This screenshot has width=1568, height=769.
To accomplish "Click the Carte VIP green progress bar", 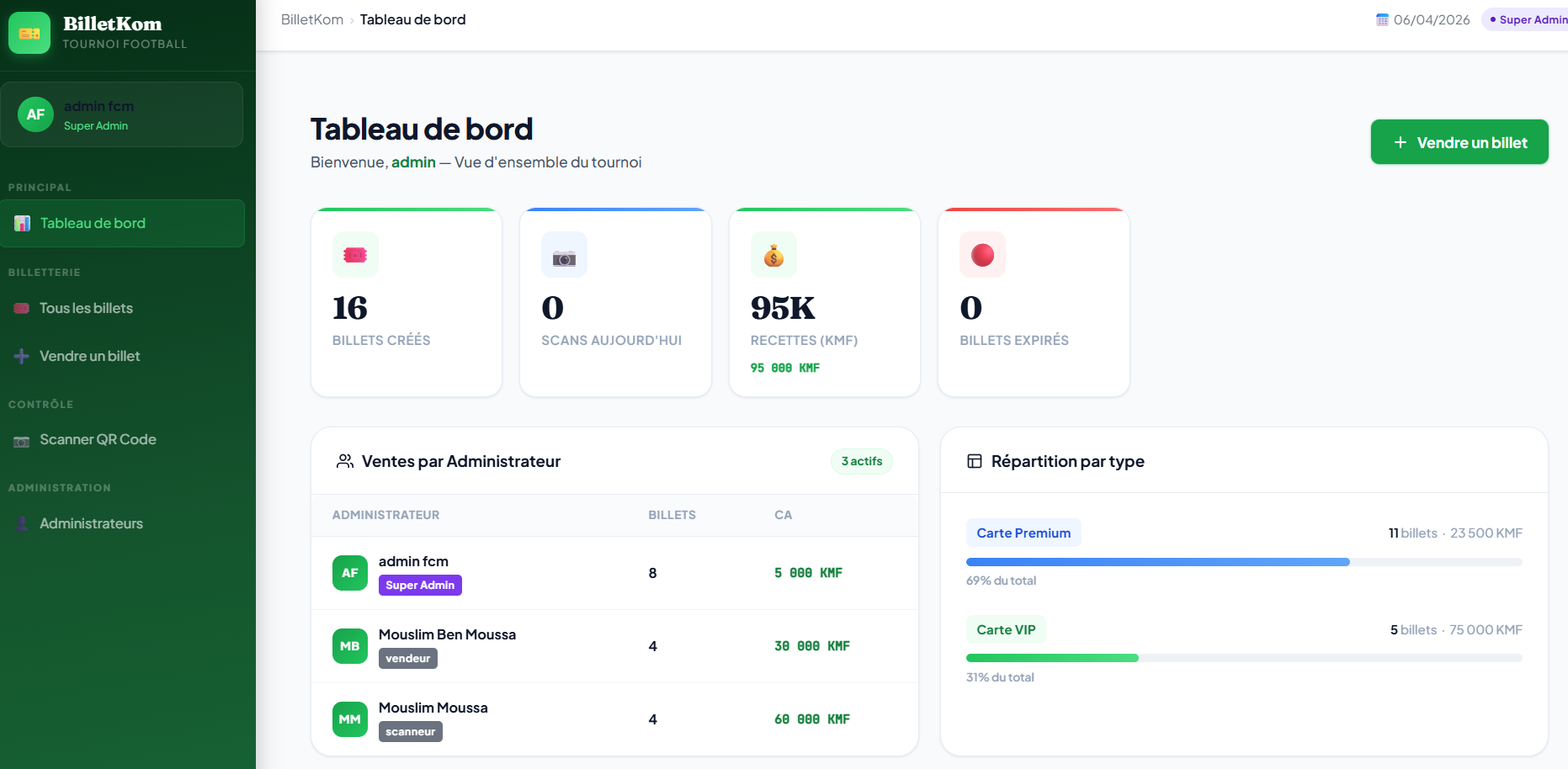I will point(1052,658).
